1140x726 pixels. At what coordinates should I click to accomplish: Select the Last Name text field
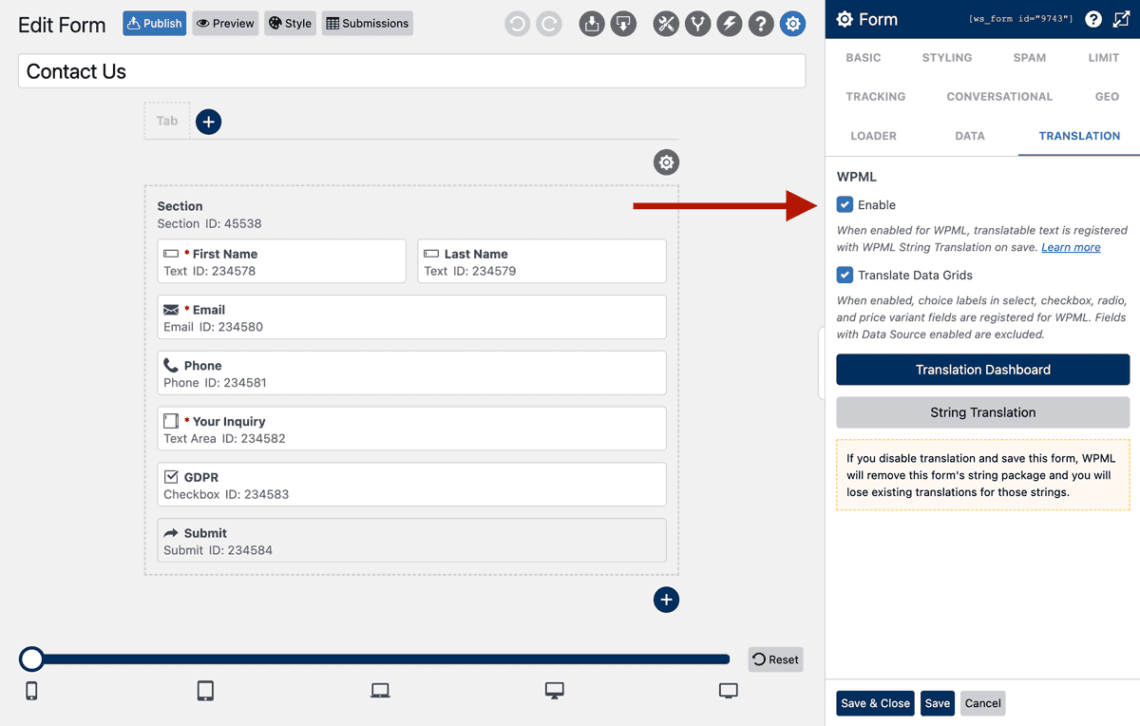(542, 262)
